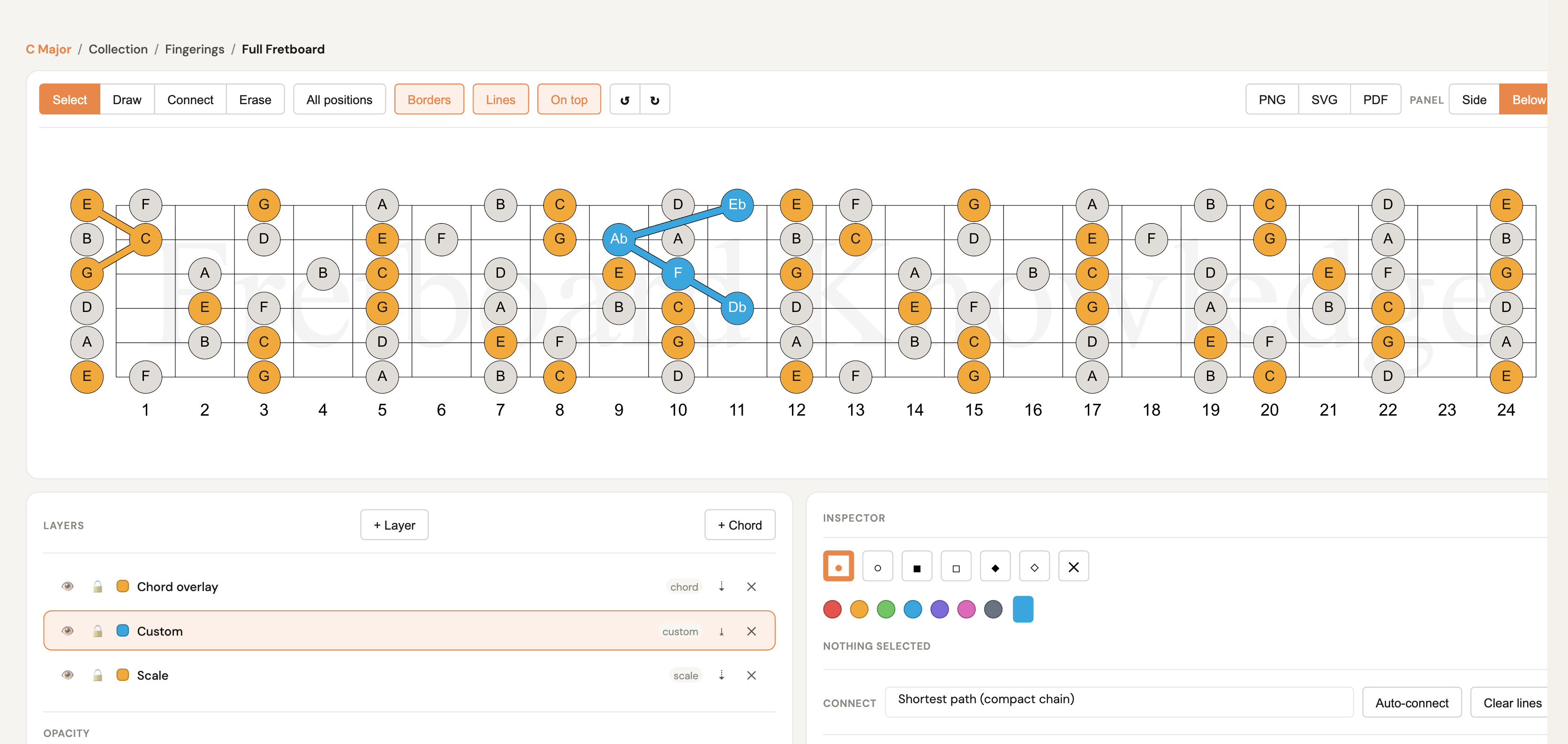Click the Auto-connect button
The height and width of the screenshot is (744, 1568).
[1411, 703]
